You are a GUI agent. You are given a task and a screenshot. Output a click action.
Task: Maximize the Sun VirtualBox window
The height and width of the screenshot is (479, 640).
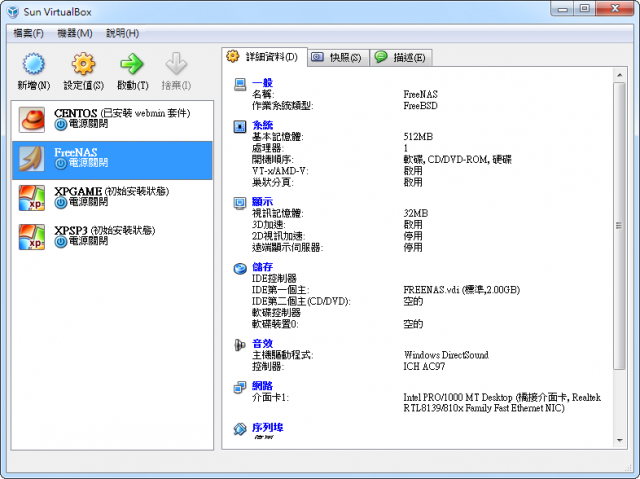point(584,9)
